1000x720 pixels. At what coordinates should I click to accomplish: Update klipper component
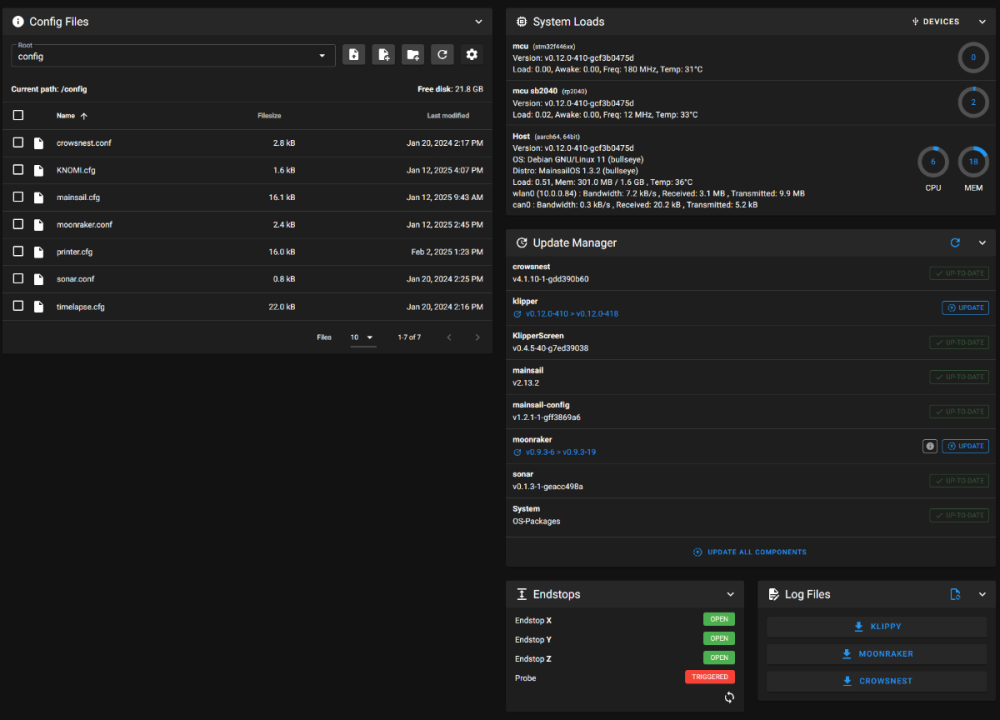(965, 308)
